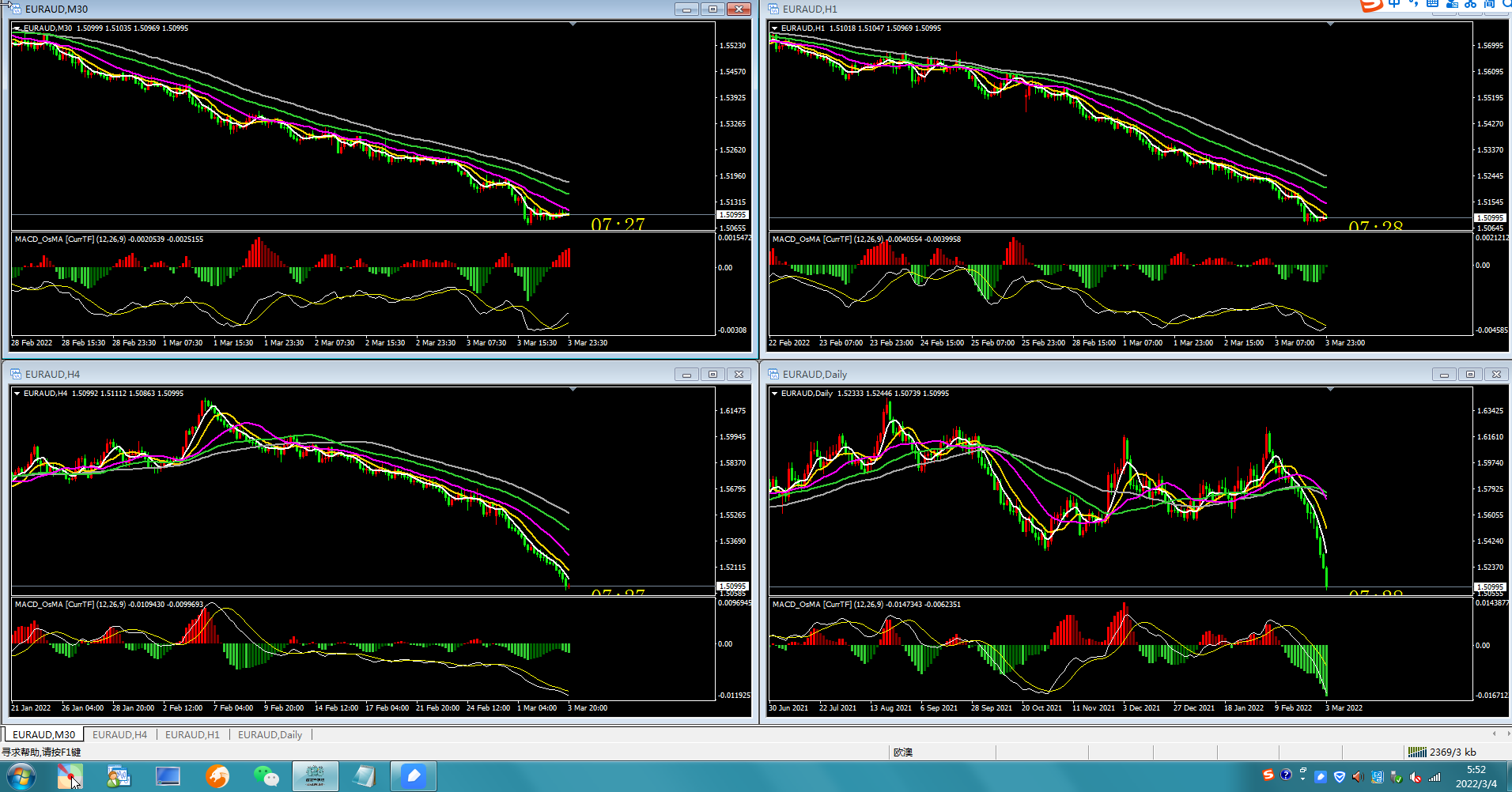Open the MetaTrader app button on the taskbar
The height and width of the screenshot is (792, 1512).
[316, 776]
